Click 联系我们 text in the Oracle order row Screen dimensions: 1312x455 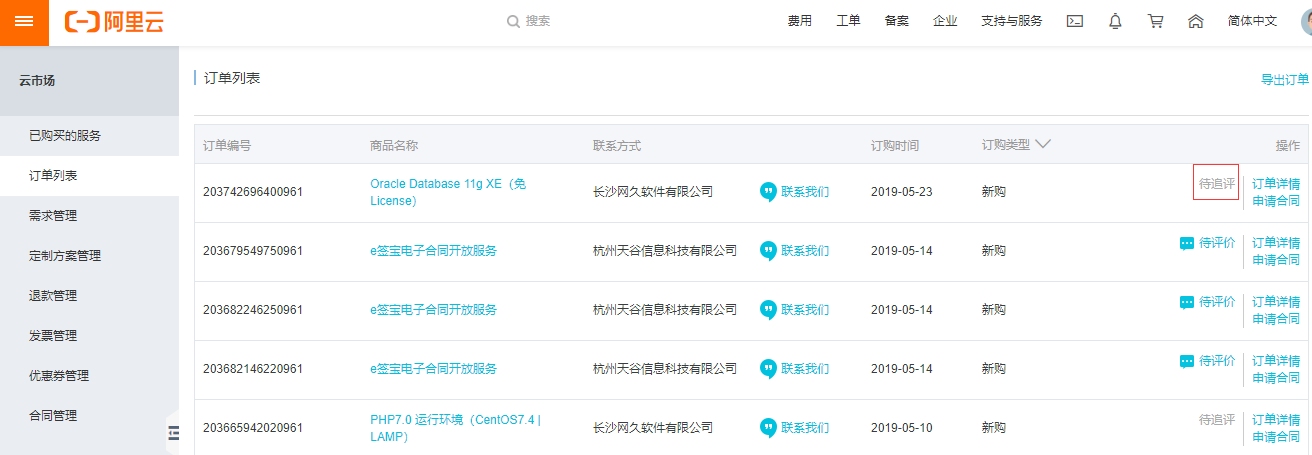pos(805,192)
